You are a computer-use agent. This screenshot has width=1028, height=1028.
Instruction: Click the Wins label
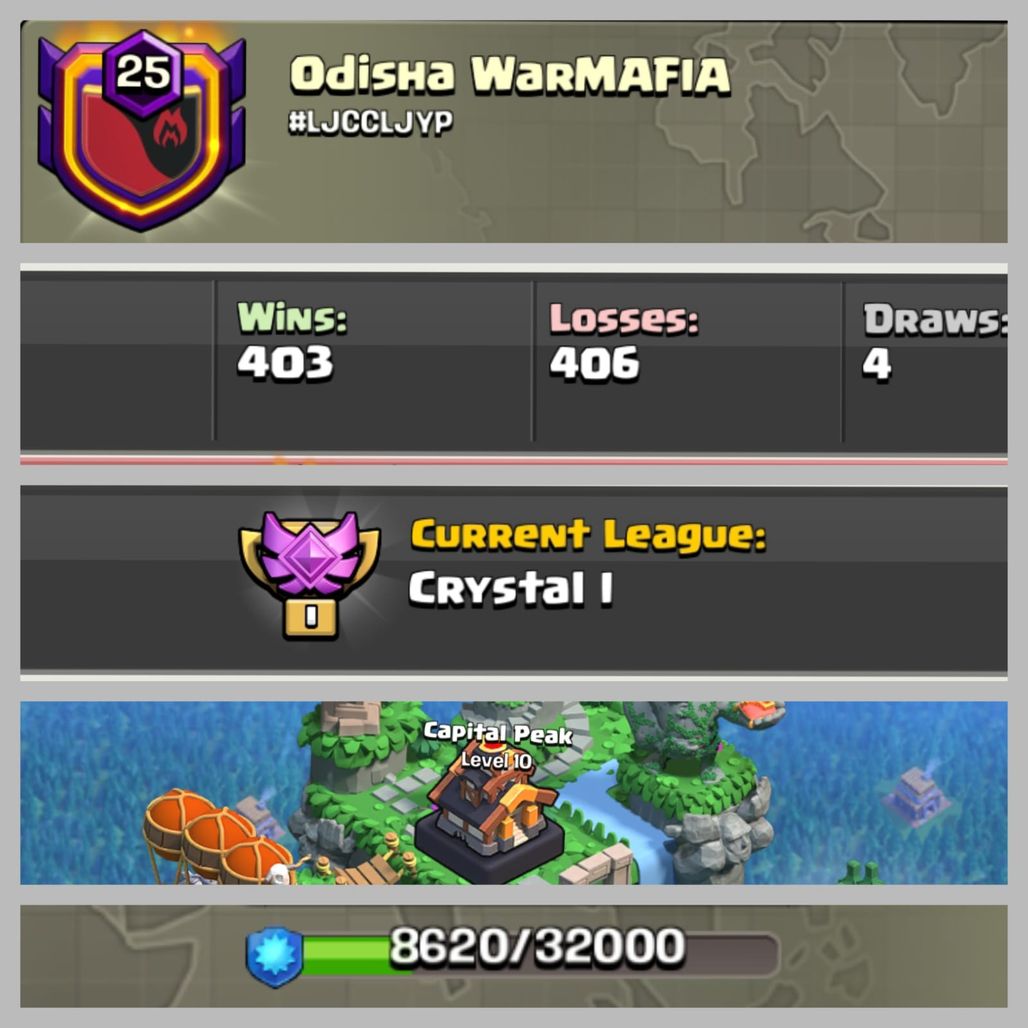point(292,318)
